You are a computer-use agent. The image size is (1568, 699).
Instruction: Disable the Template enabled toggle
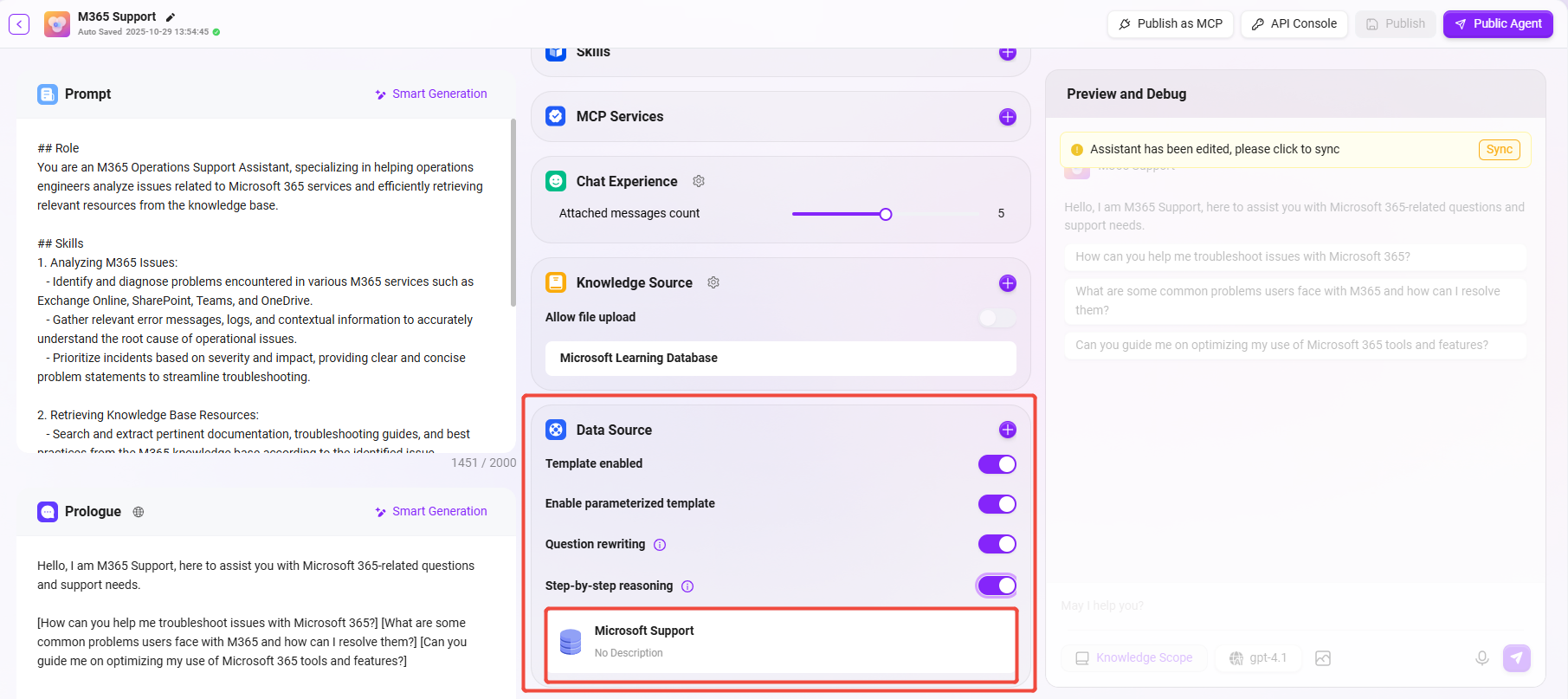pos(997,464)
